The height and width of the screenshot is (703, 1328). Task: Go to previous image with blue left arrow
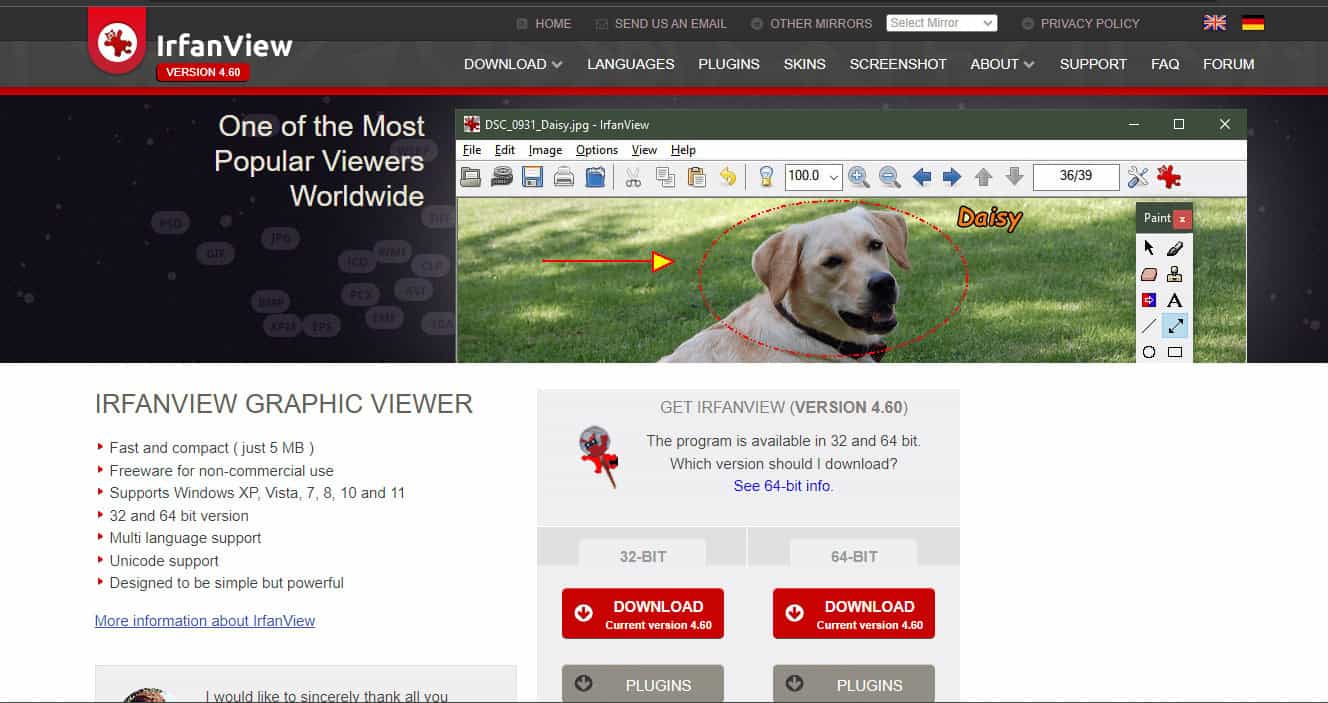coord(922,177)
